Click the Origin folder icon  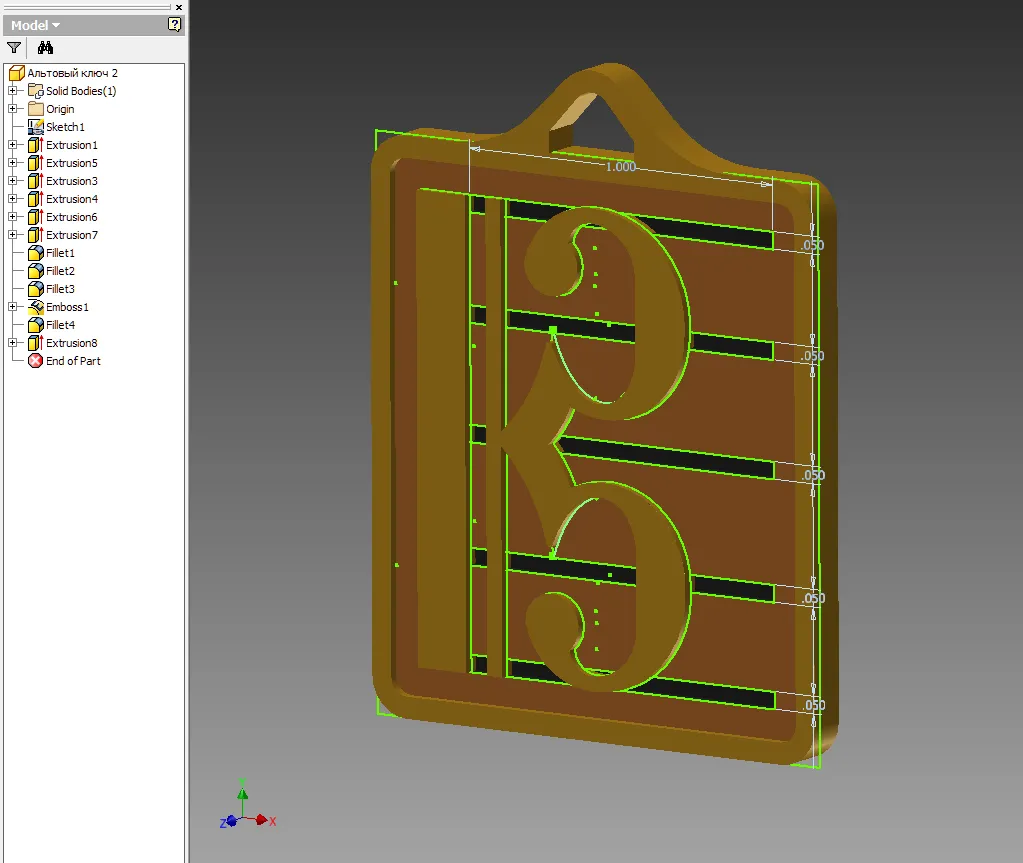(x=36, y=109)
